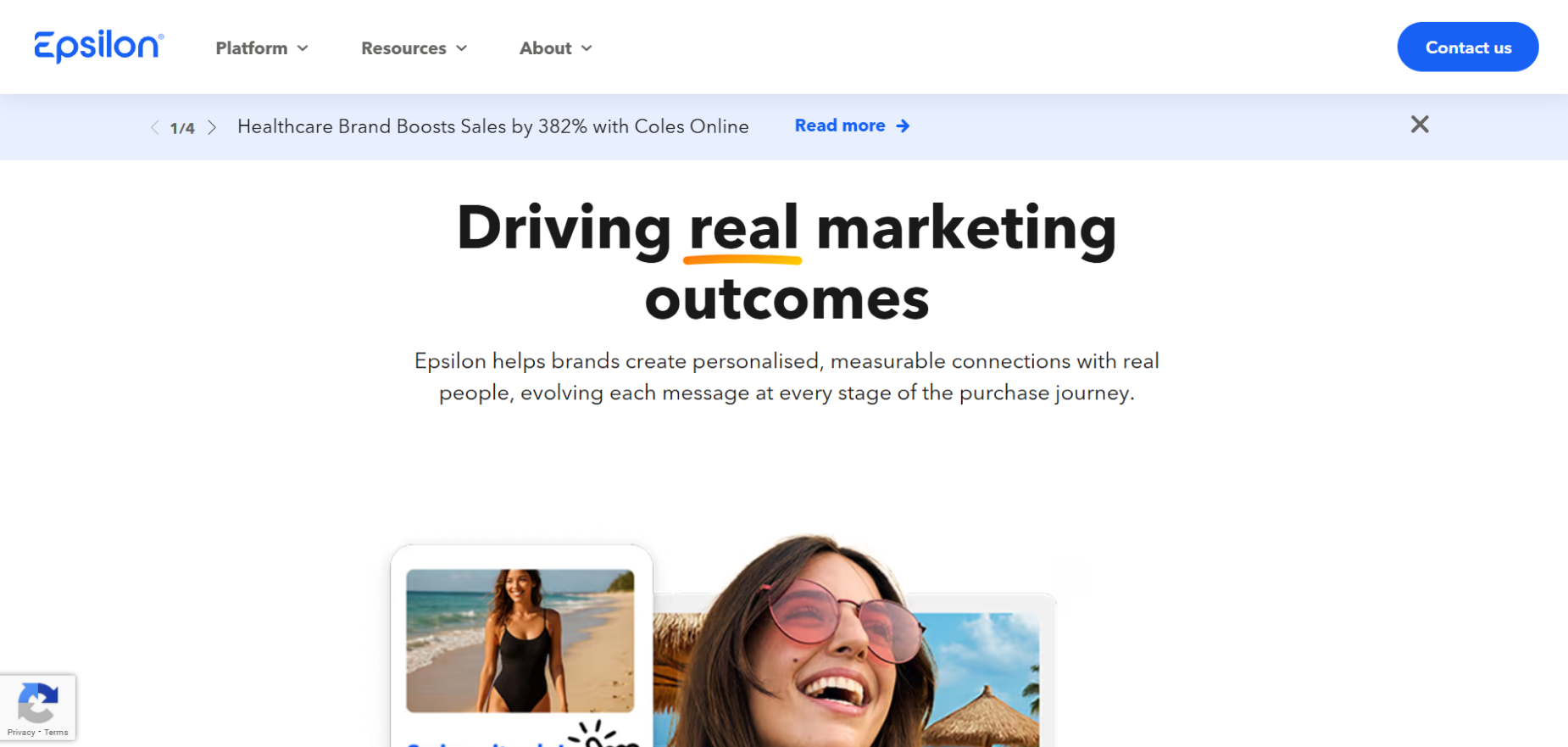Click the Driving real marketing outcomes heading

pos(787,263)
